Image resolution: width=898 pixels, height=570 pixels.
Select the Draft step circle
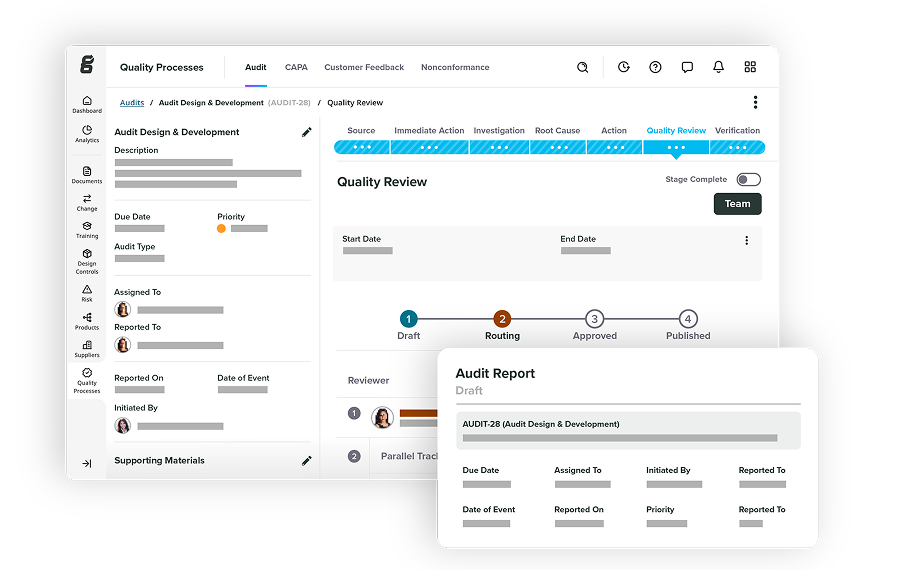408,319
